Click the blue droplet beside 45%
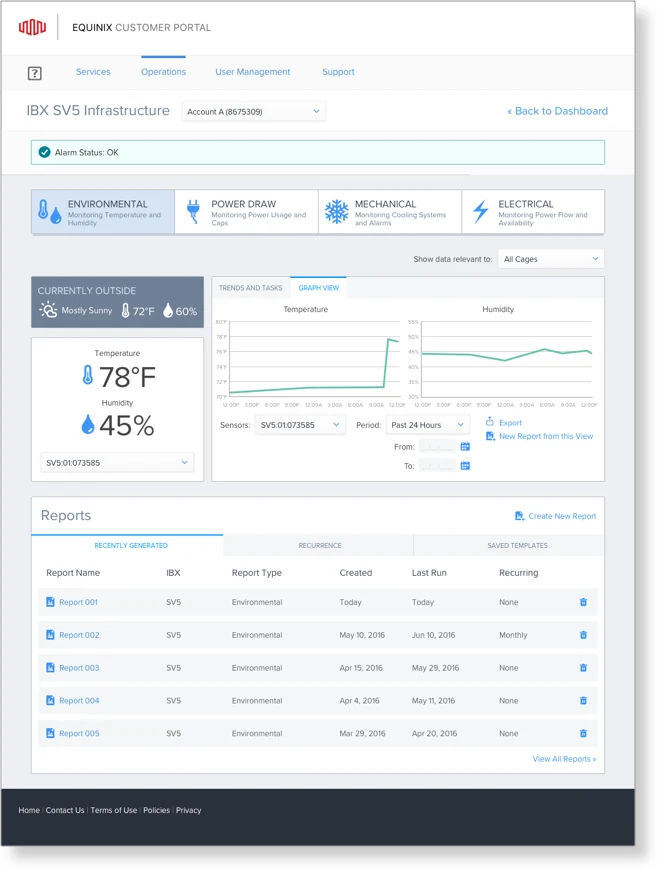This screenshot has width=659, height=870. [x=88, y=424]
